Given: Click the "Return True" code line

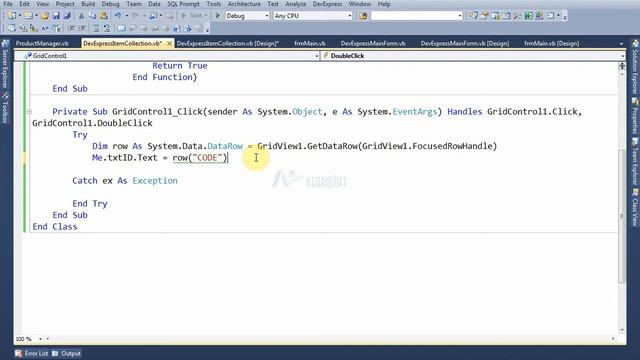Looking at the screenshot, I should [180, 66].
